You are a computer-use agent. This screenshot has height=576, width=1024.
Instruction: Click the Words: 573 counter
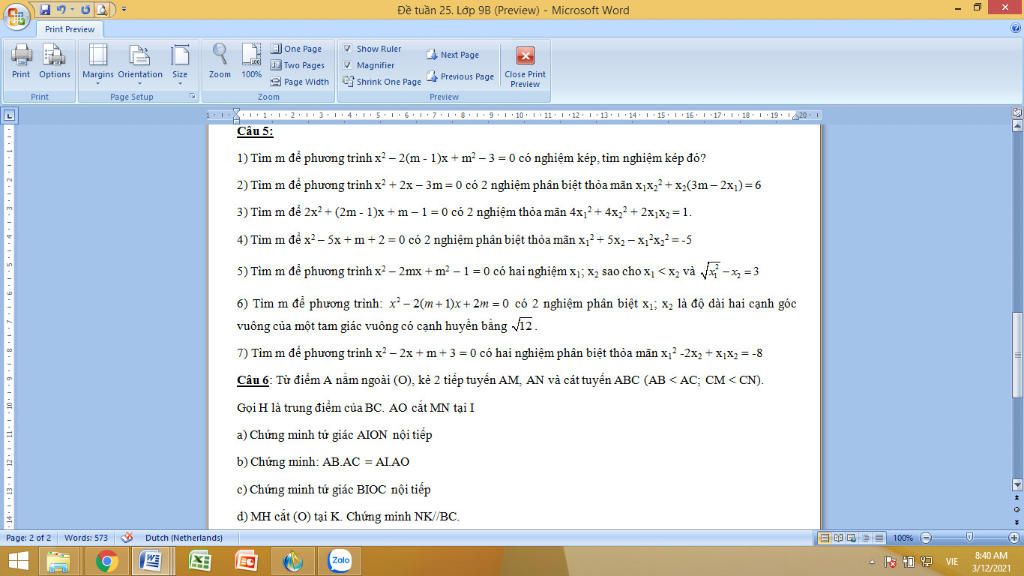pos(86,538)
